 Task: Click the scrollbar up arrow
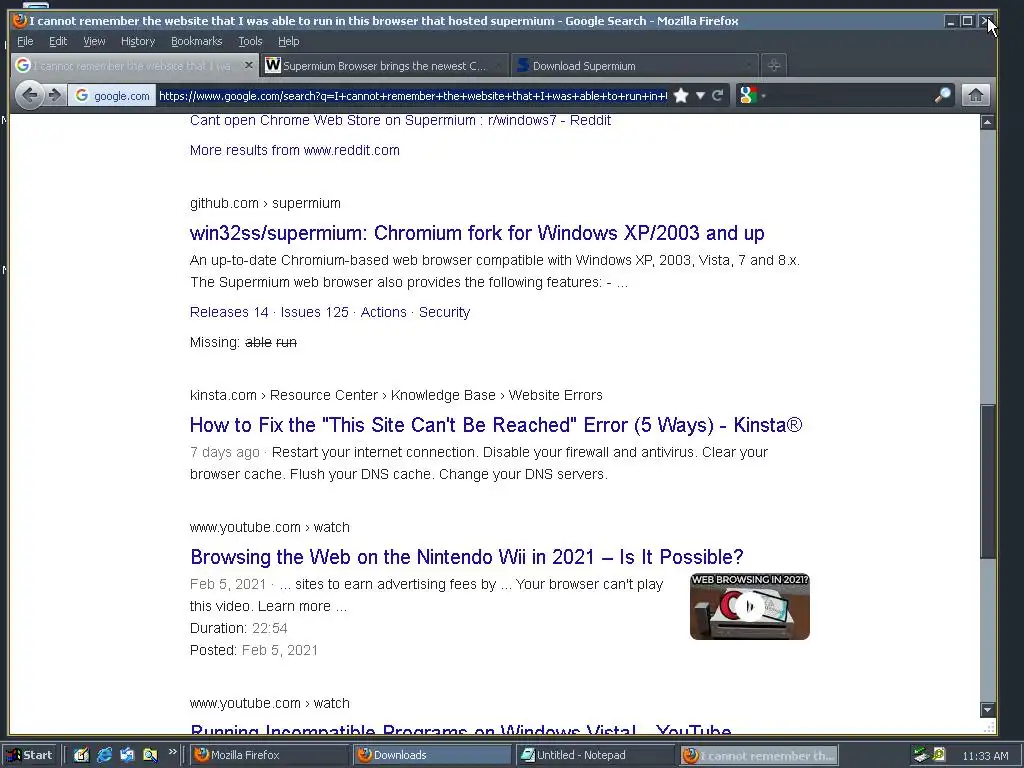pos(987,122)
